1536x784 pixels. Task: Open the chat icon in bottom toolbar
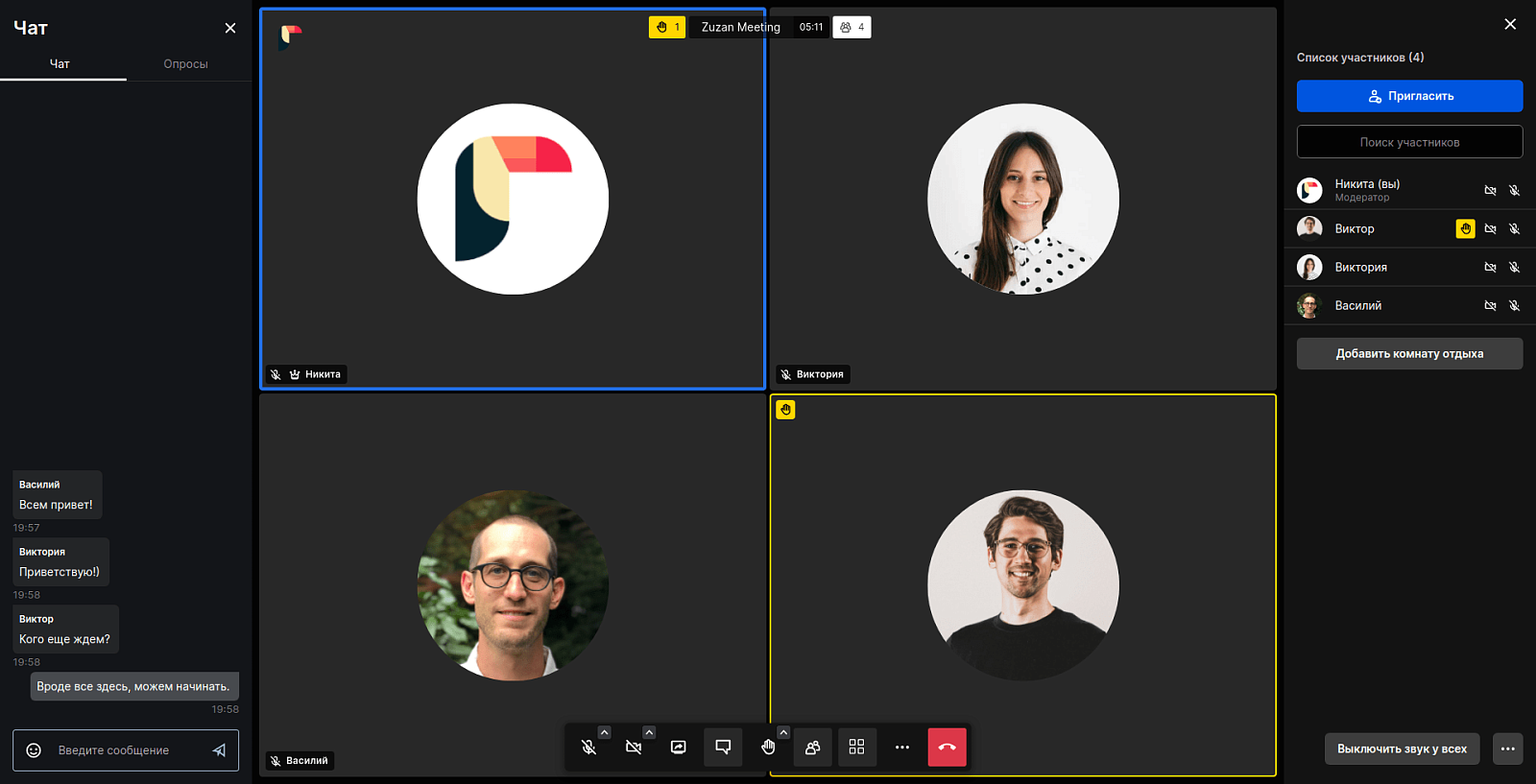(723, 748)
